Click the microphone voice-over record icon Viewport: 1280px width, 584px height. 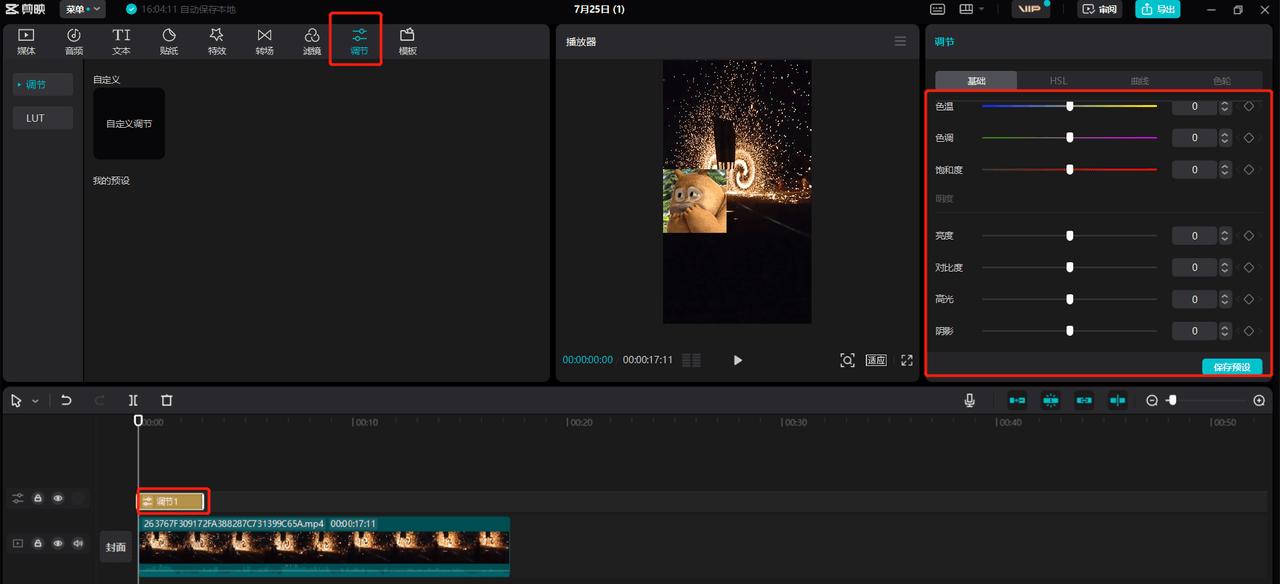click(969, 400)
